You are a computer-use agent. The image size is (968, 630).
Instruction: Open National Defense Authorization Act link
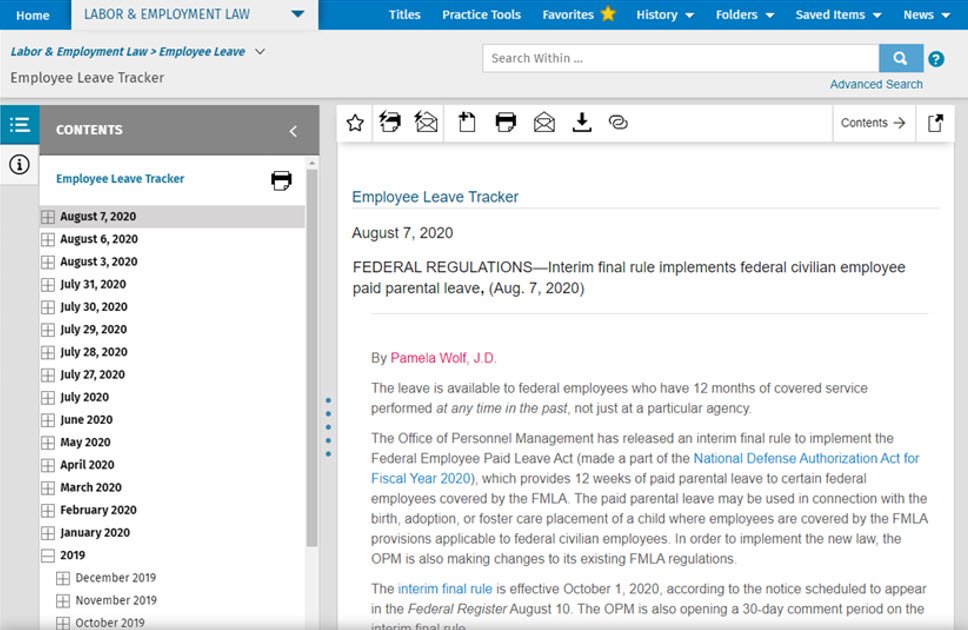(x=806, y=458)
